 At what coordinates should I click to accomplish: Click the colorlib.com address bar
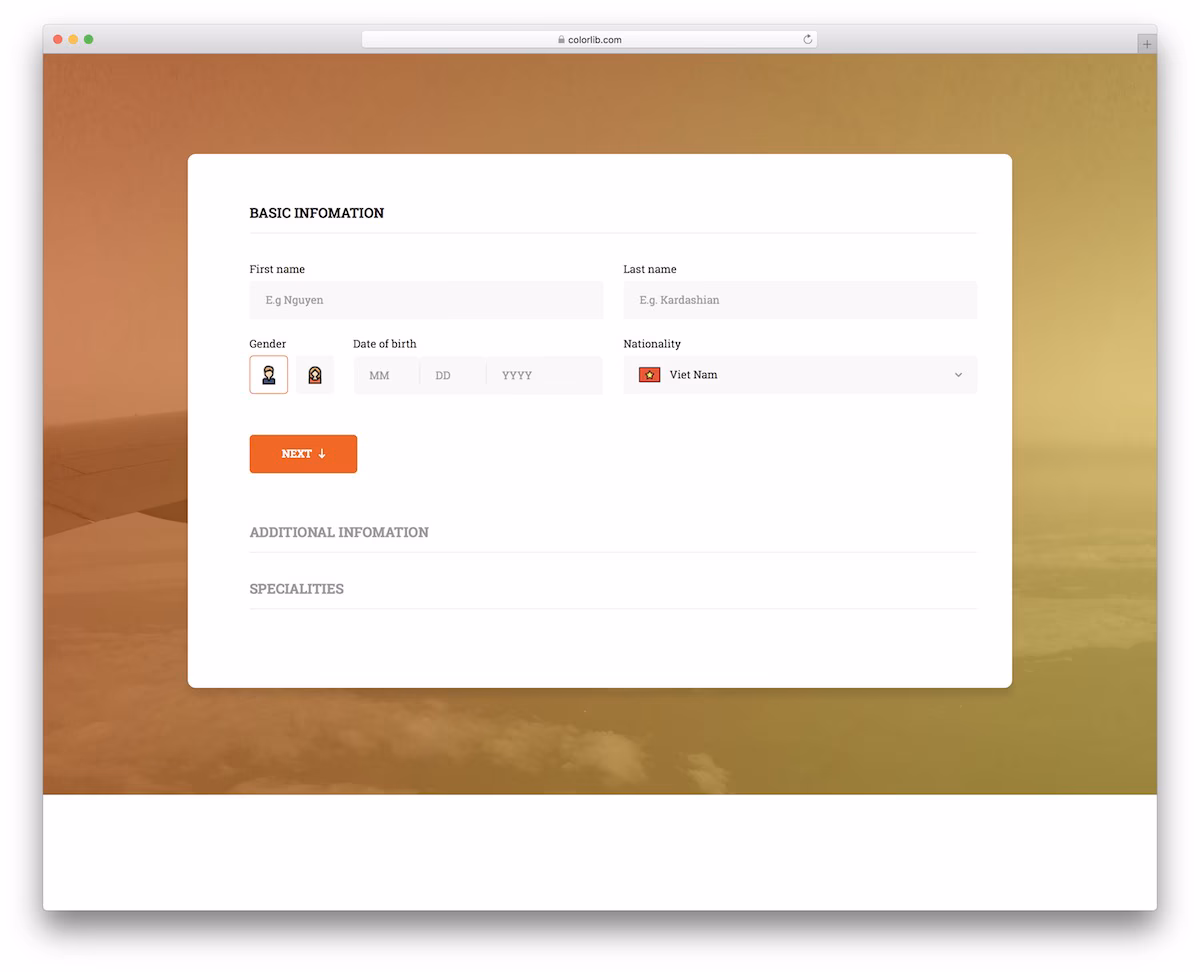point(589,40)
